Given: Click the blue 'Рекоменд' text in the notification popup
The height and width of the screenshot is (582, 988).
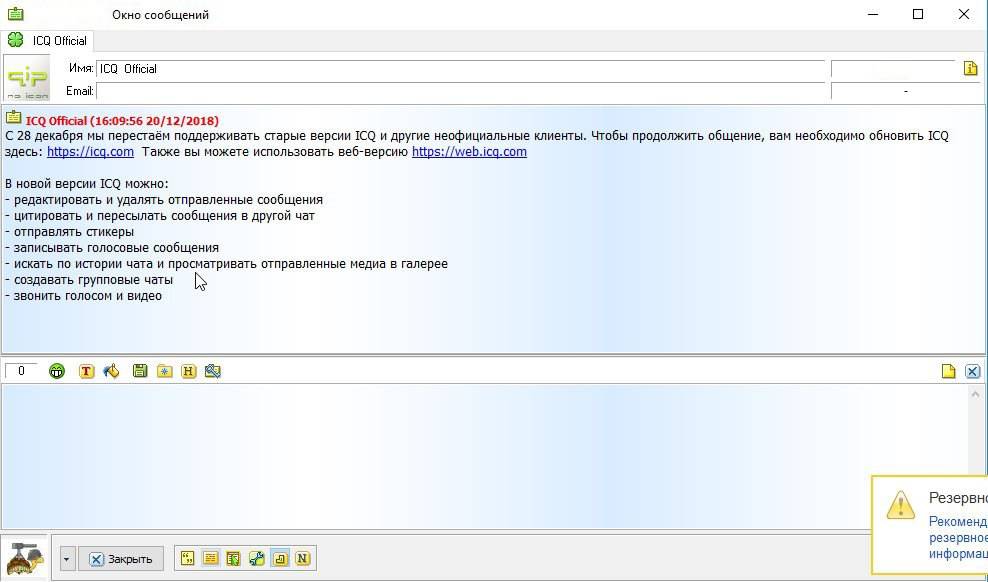Looking at the screenshot, I should 958,522.
